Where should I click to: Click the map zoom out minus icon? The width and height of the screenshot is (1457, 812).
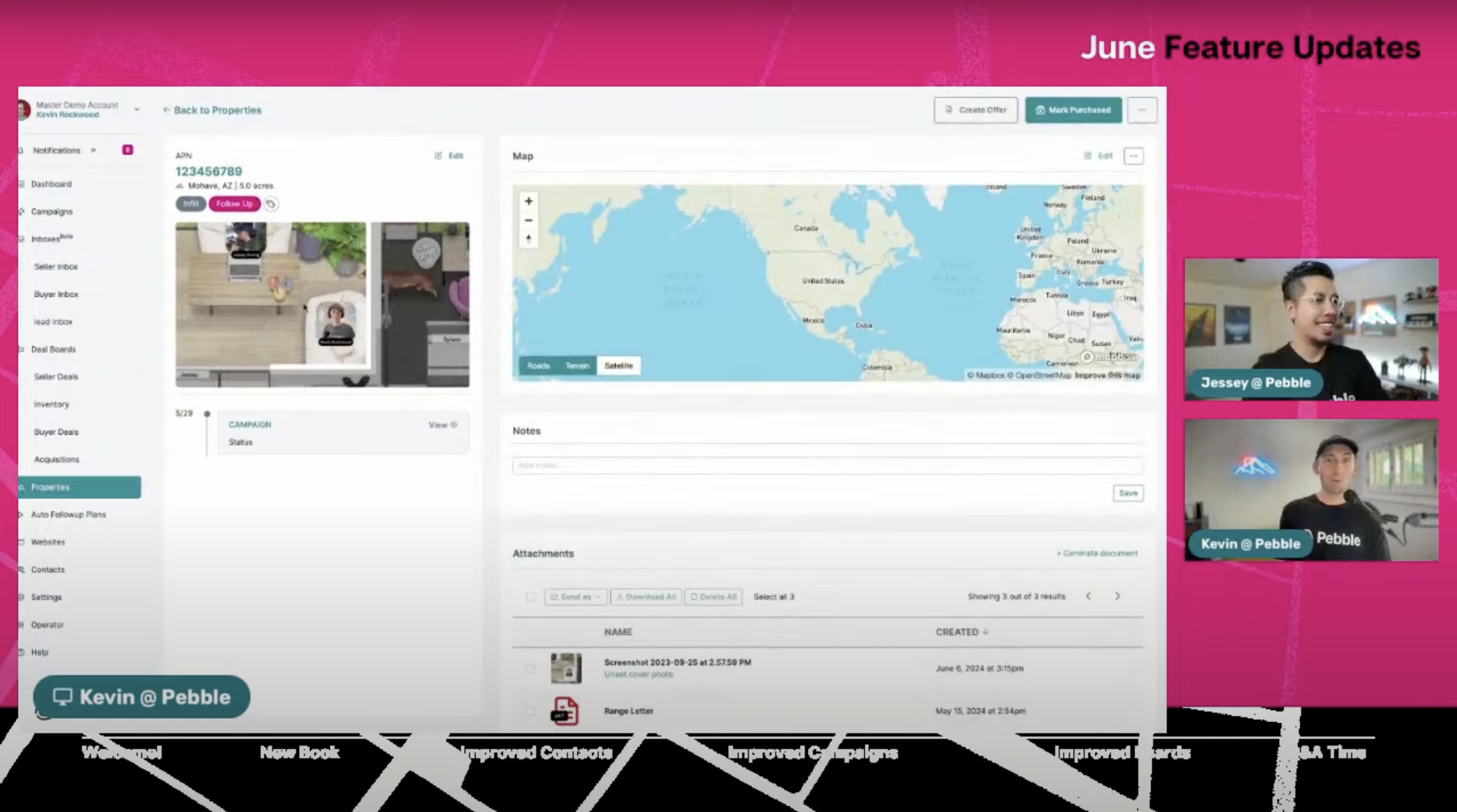[528, 220]
